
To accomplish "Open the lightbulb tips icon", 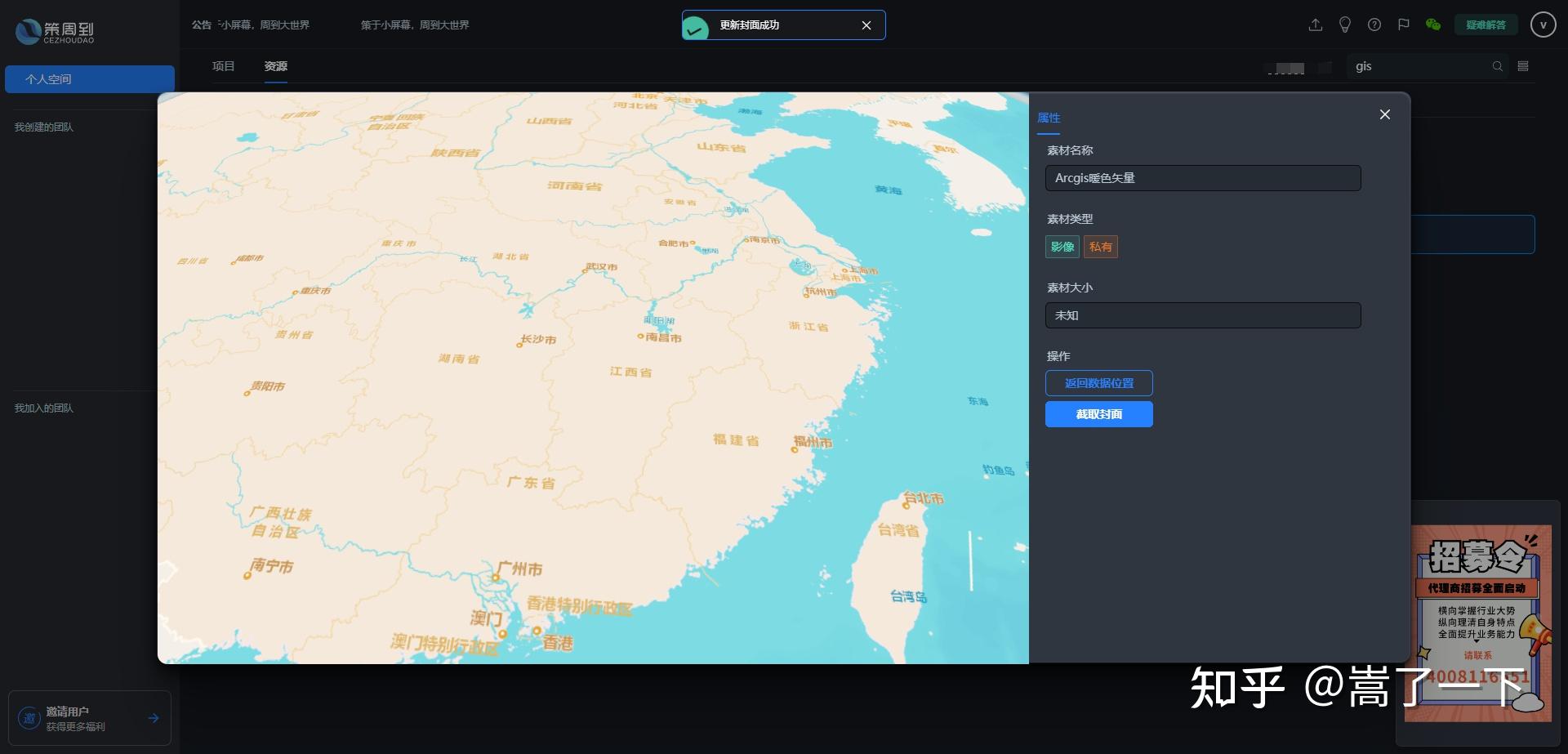I will 1344,25.
